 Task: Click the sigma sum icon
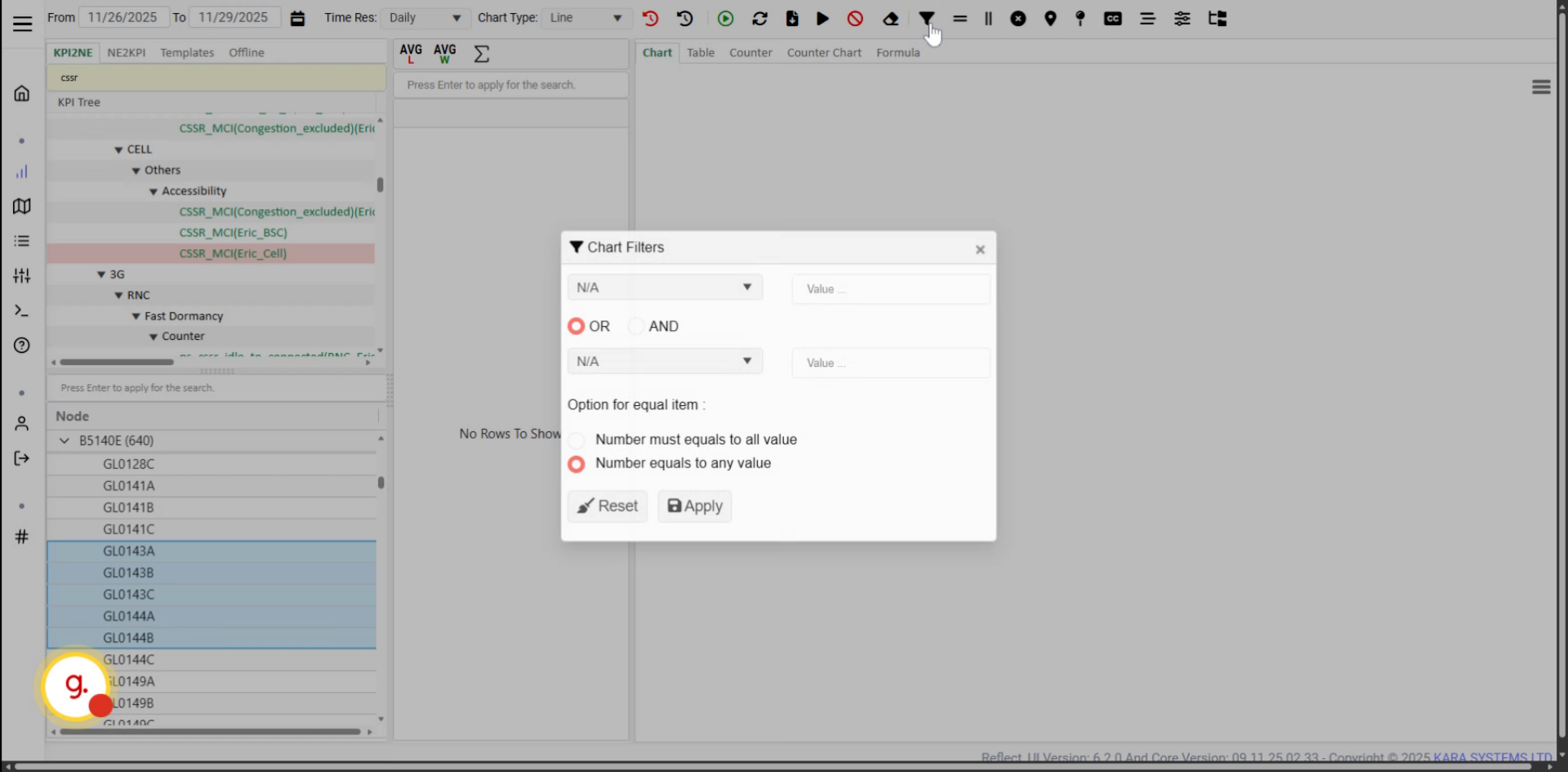(482, 54)
